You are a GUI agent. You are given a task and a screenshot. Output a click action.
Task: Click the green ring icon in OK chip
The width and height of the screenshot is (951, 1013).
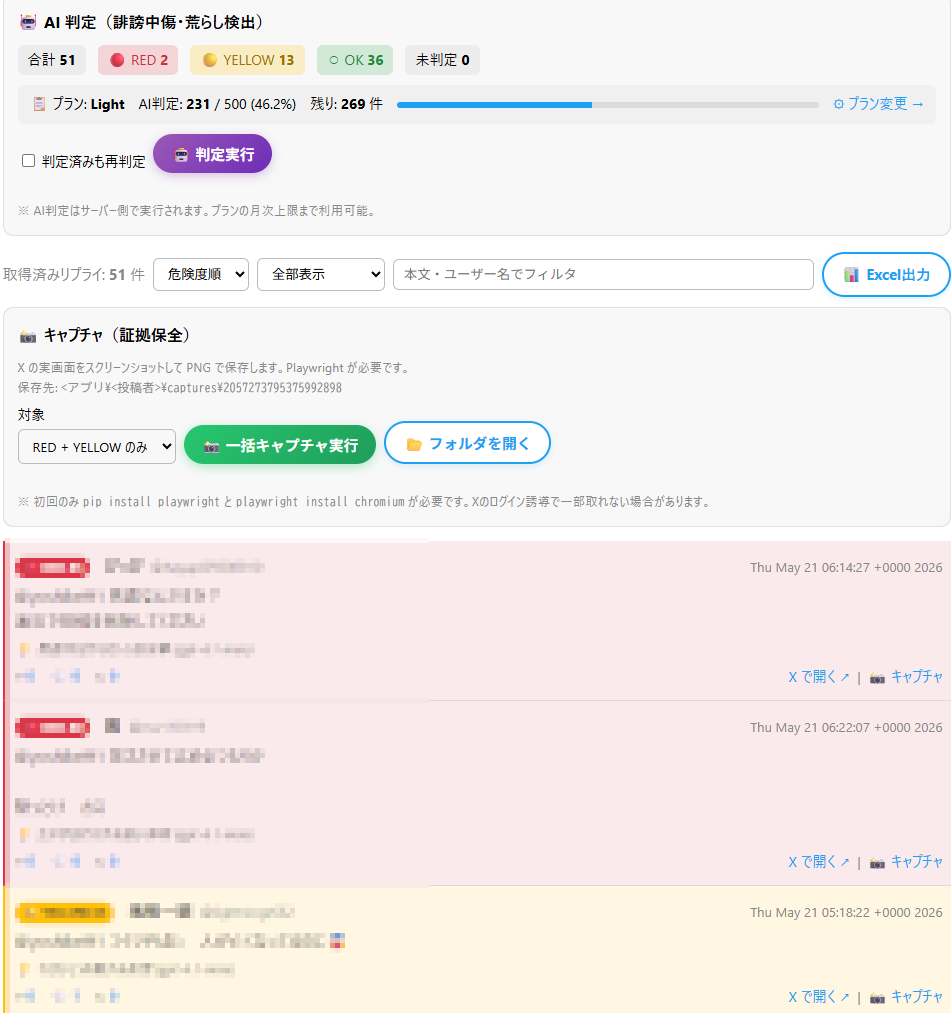point(334,60)
